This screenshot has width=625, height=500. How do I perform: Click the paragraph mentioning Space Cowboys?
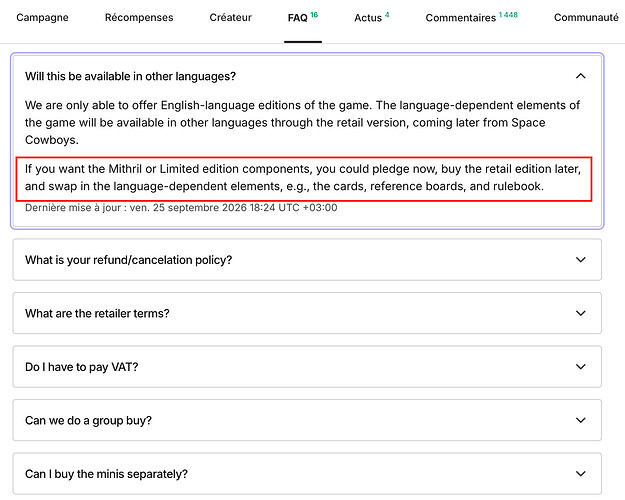302,122
